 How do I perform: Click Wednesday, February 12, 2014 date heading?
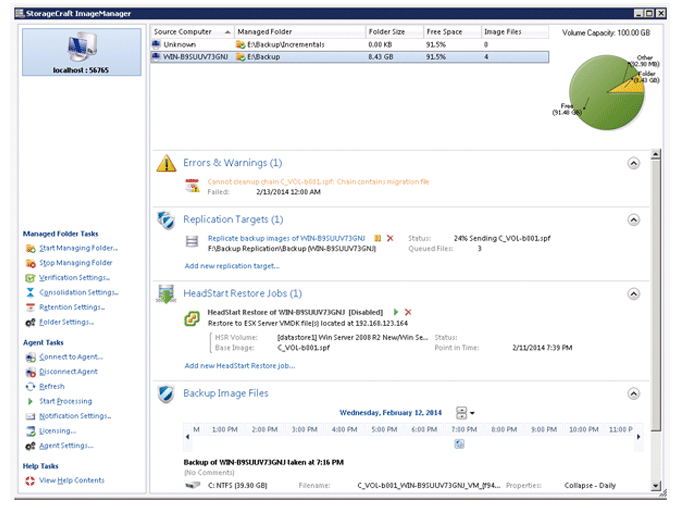(391, 413)
